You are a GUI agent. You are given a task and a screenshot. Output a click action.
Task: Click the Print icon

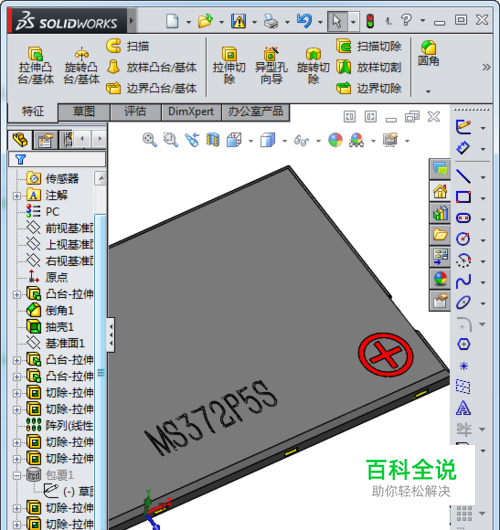(271, 21)
